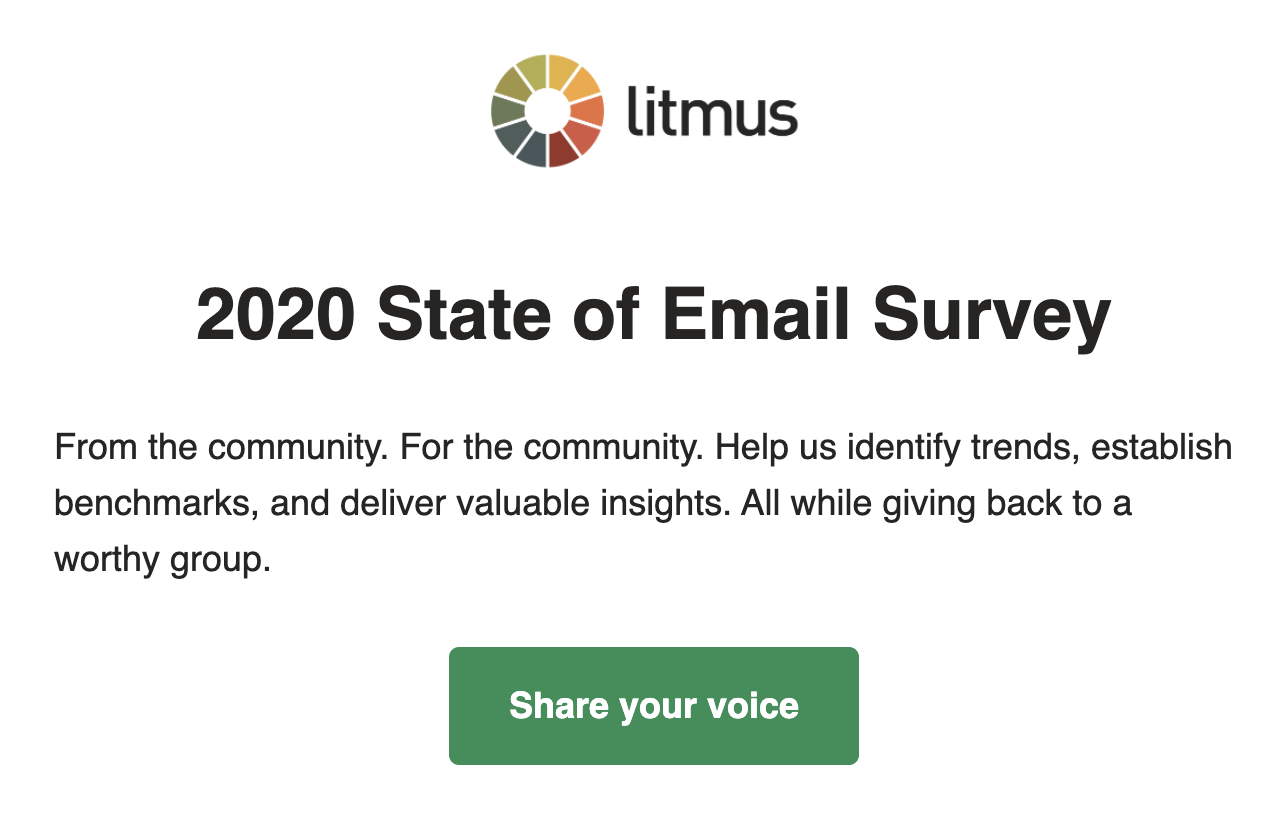Click the Share your voice button label text
This screenshot has width=1276, height=820.
click(654, 705)
